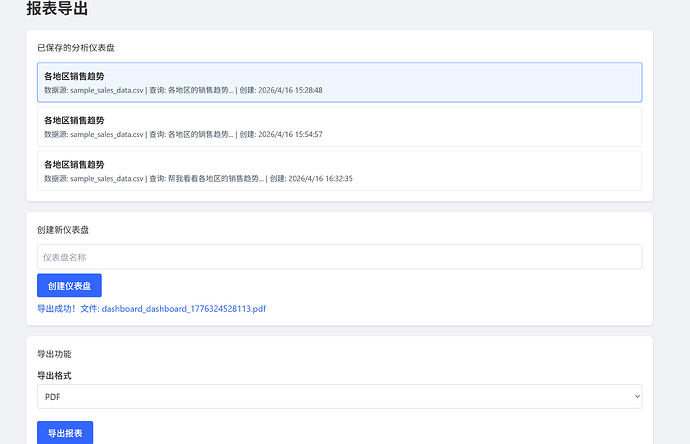Click the first entry's sample_sales_data.csv source text
690x444 pixels.
click(107, 90)
